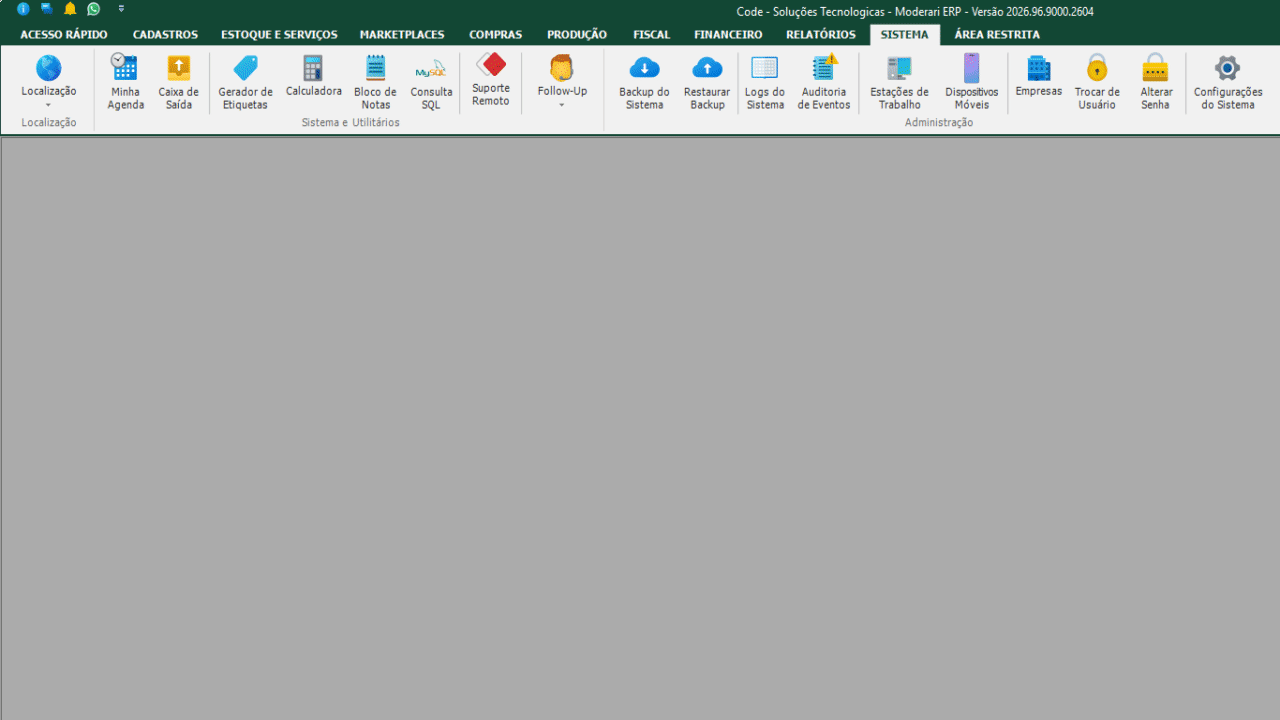Open ÁREA RESTRITA tab
The height and width of the screenshot is (720, 1280).
[997, 35]
